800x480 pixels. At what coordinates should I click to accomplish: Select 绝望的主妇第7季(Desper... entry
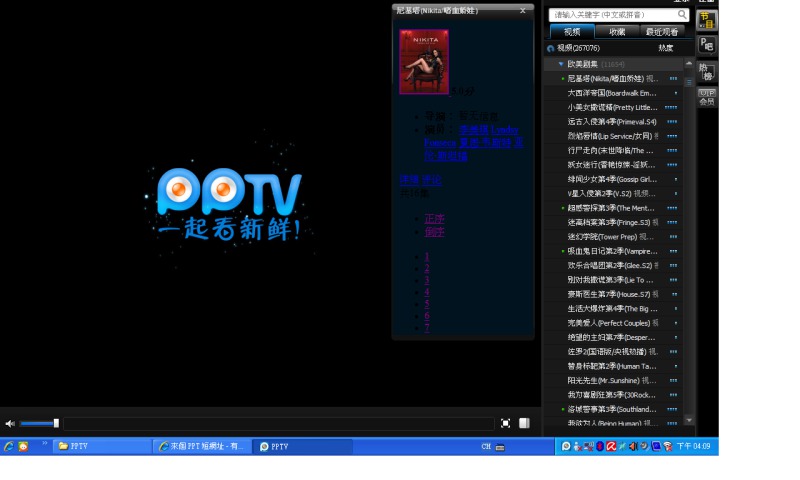click(x=611, y=337)
